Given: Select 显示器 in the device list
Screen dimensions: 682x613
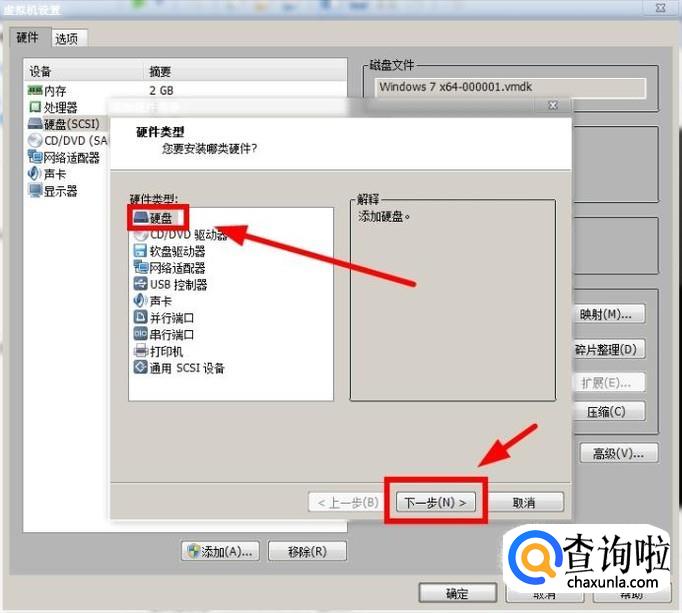Looking at the screenshot, I should 60,191.
